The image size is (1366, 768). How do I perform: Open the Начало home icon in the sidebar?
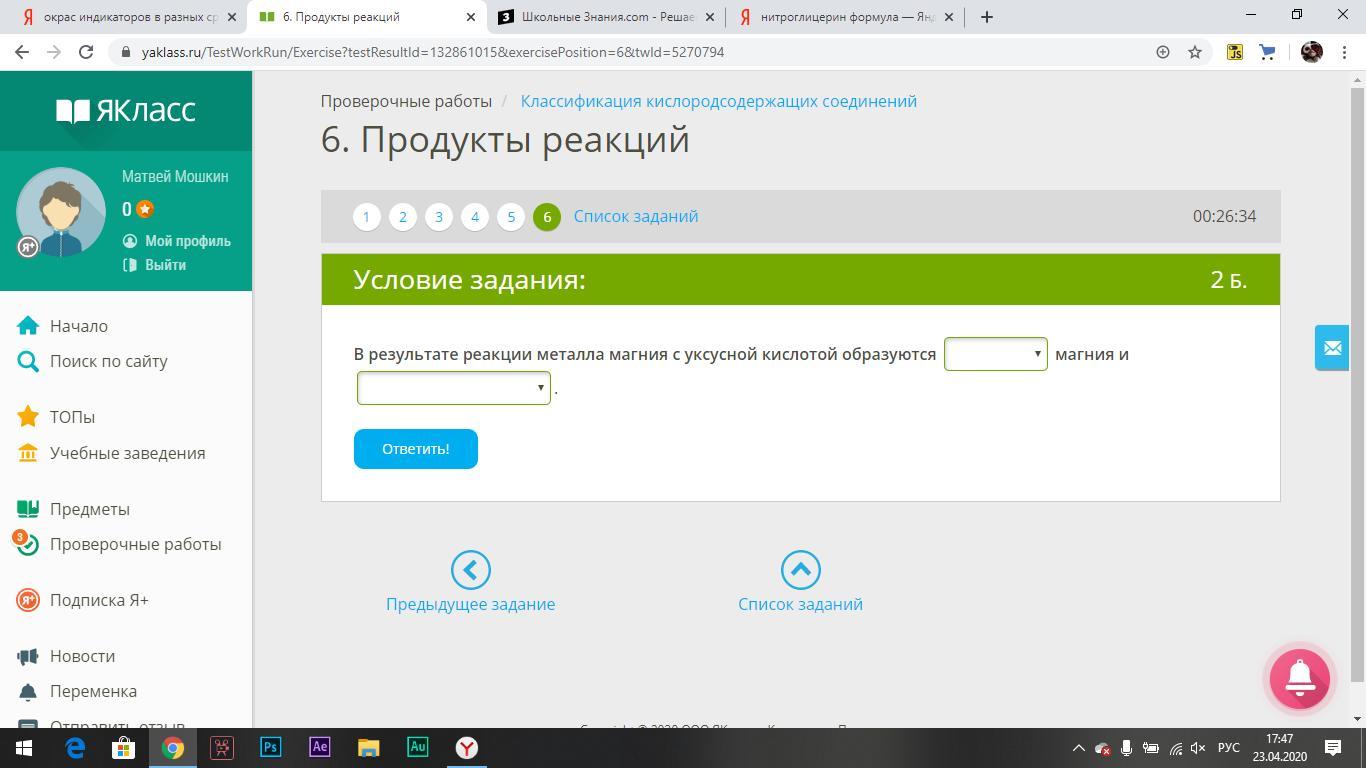point(28,326)
